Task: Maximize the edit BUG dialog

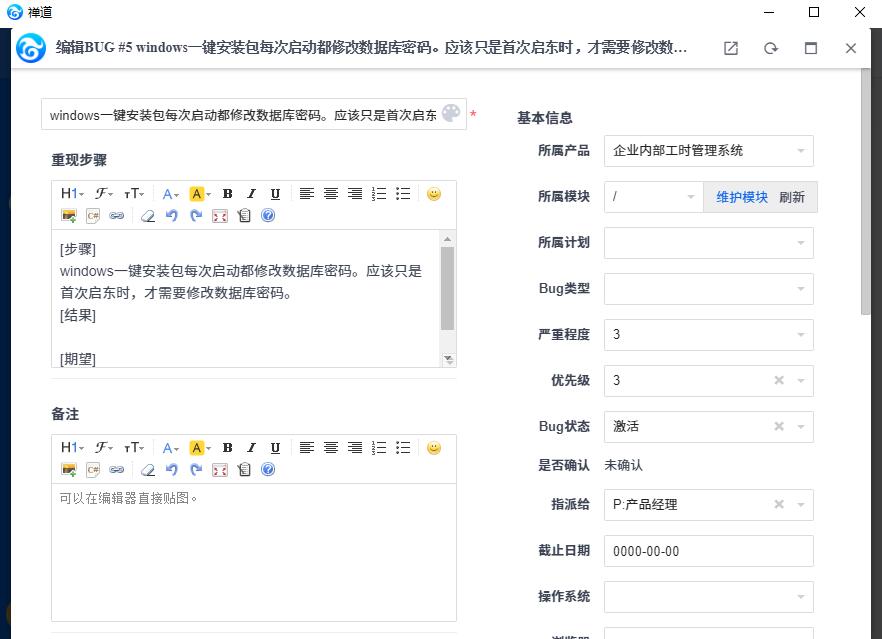Action: tap(811, 48)
